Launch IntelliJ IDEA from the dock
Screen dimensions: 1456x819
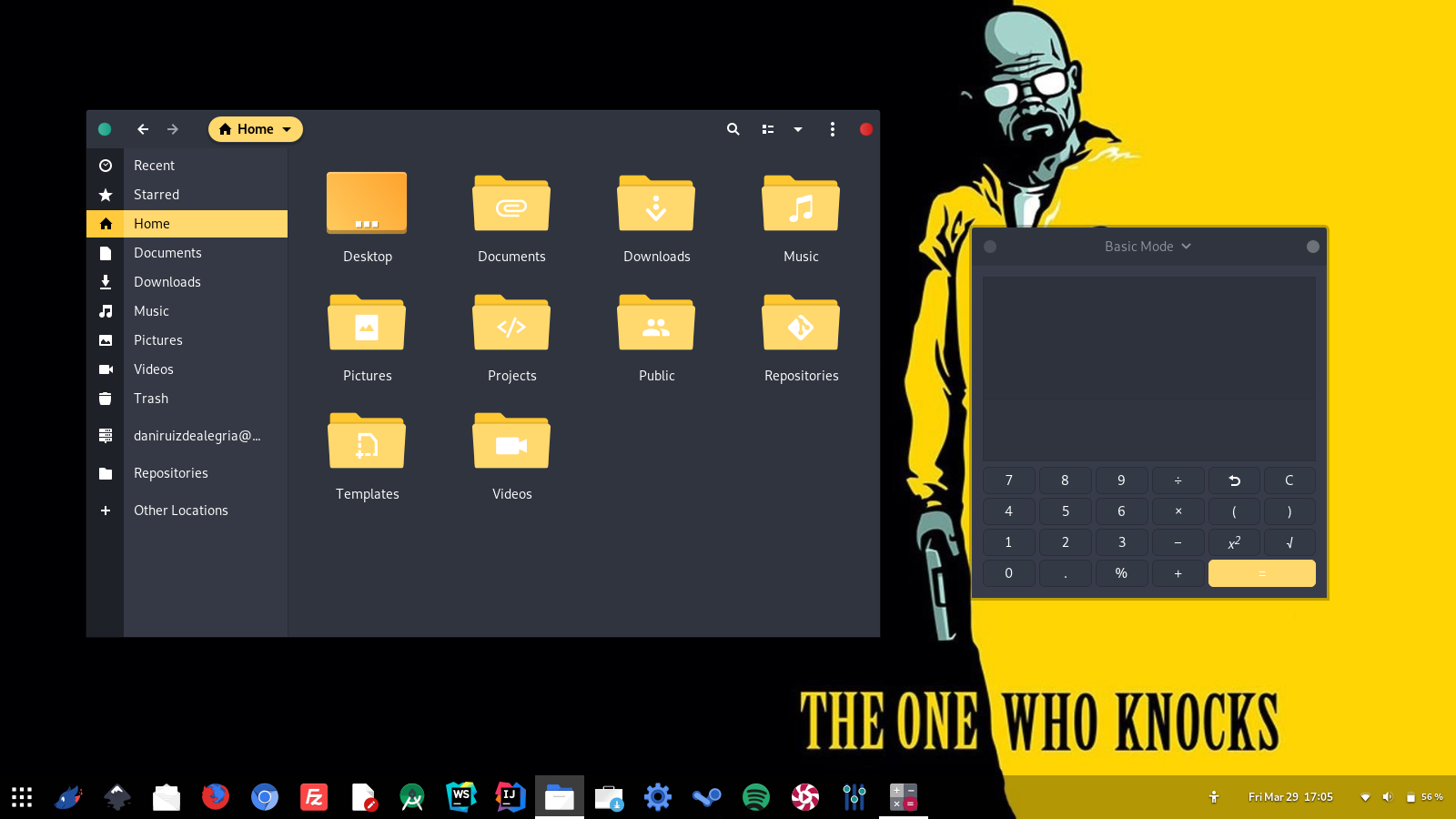point(511,797)
